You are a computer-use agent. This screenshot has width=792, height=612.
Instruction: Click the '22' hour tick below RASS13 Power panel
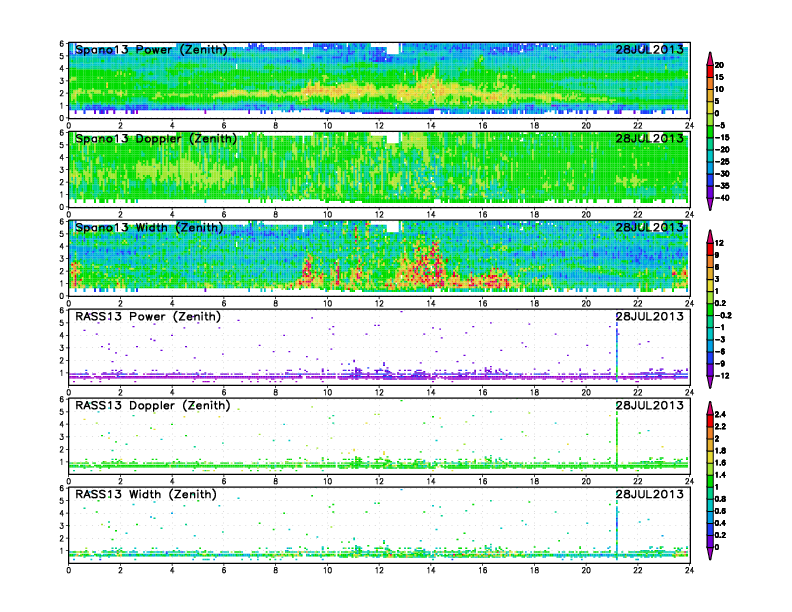[637, 392]
